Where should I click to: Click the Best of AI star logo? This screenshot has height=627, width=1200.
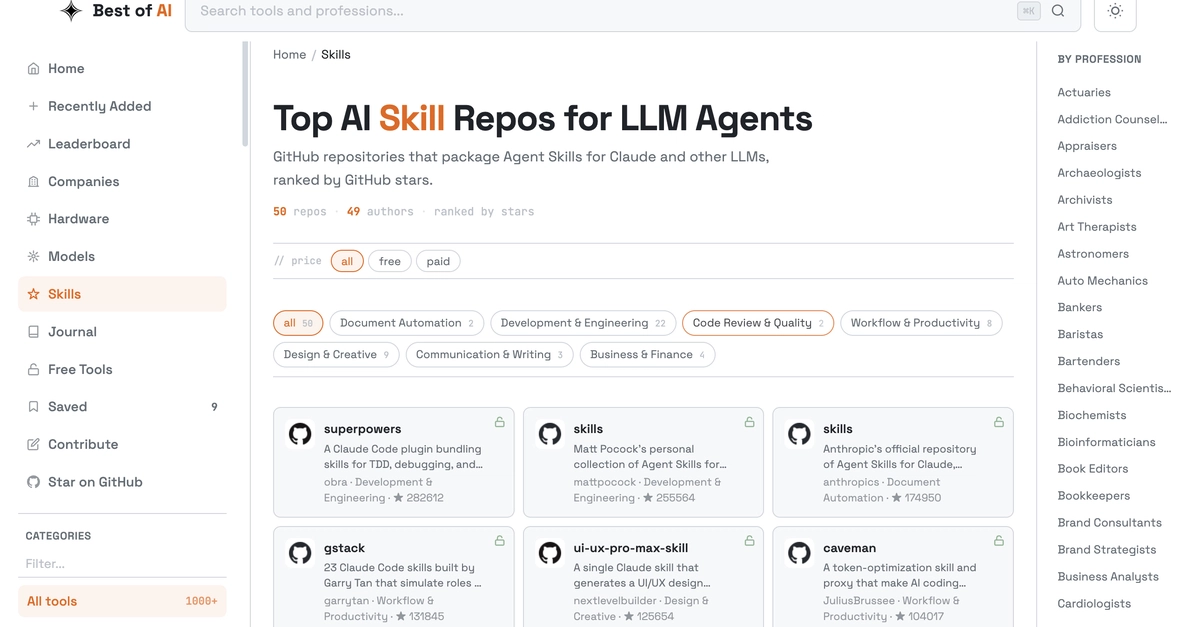(71, 11)
